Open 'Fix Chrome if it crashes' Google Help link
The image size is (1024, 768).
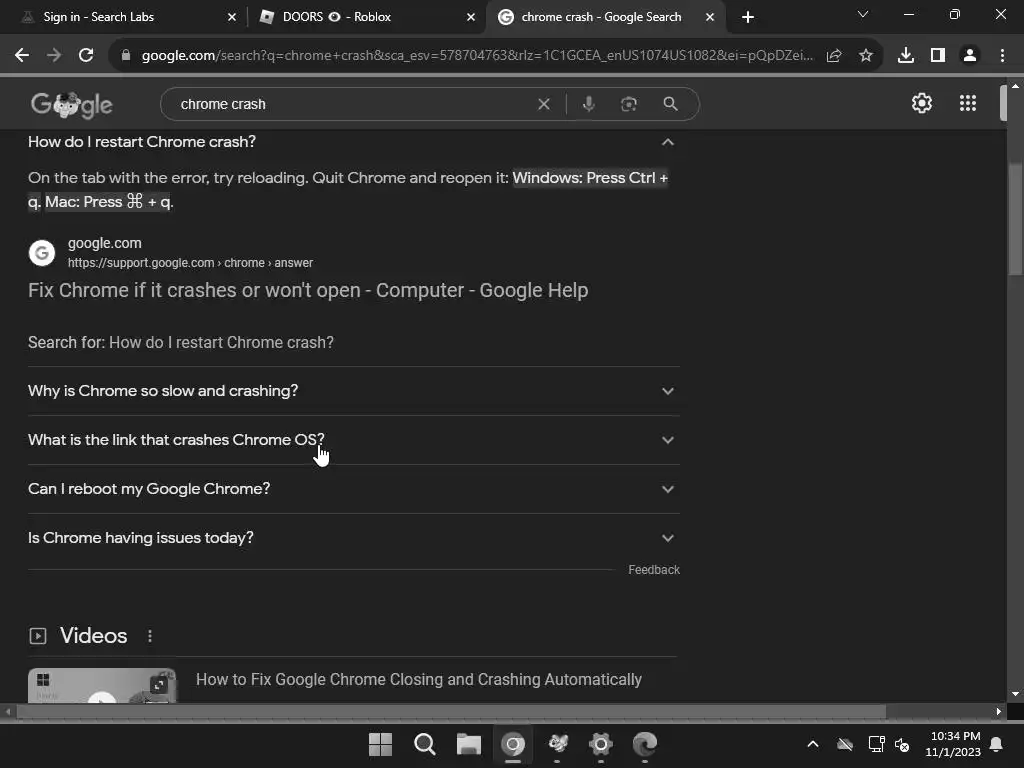308,290
